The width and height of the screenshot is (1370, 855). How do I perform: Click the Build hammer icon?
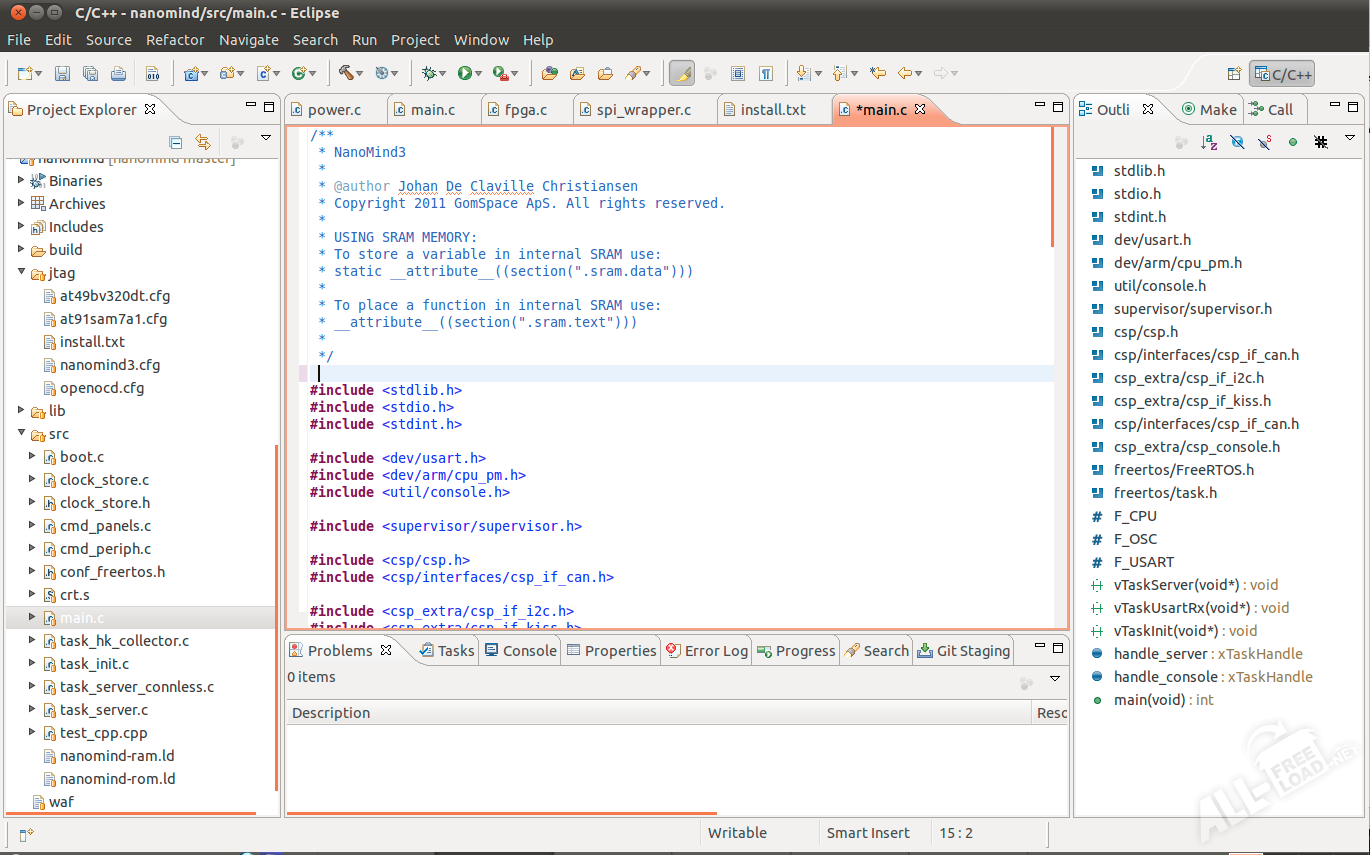coord(345,73)
